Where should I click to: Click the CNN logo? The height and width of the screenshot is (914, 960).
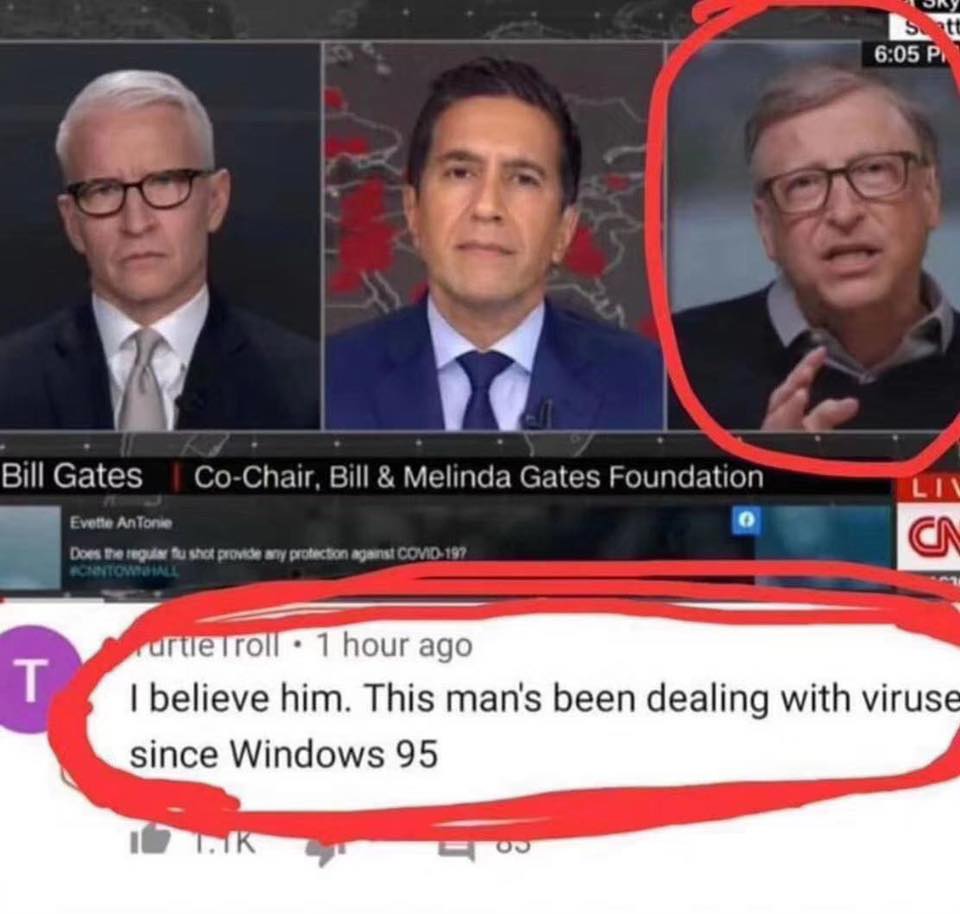coord(930,535)
